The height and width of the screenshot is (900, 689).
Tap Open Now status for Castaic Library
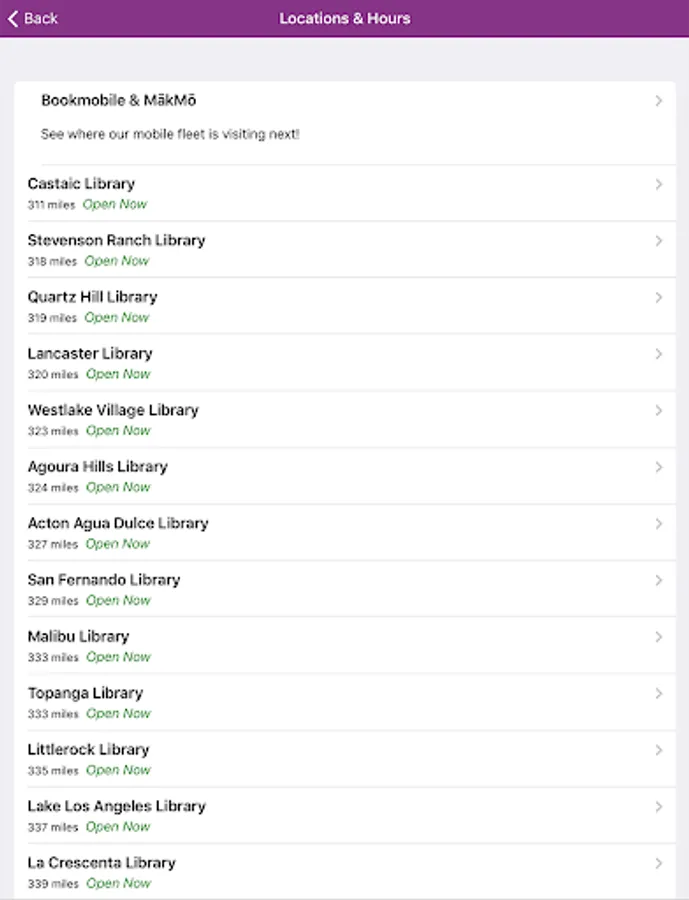[x=114, y=204]
